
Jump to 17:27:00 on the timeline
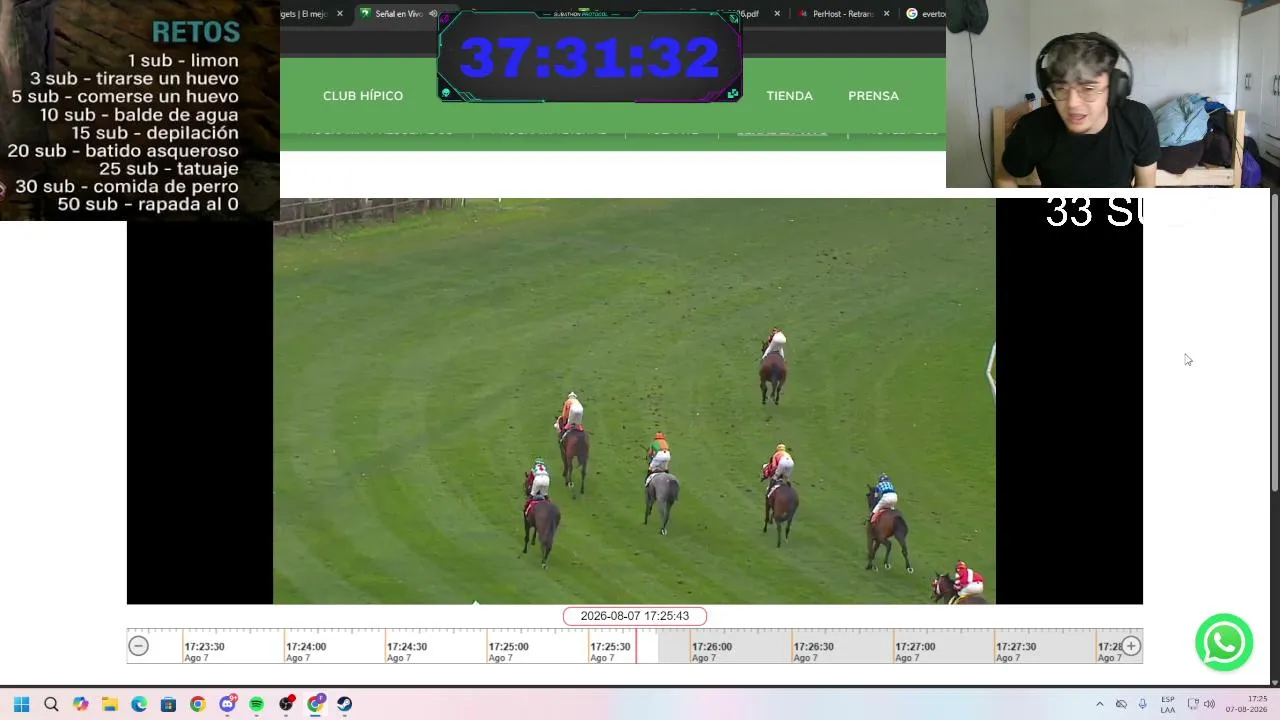[915, 647]
